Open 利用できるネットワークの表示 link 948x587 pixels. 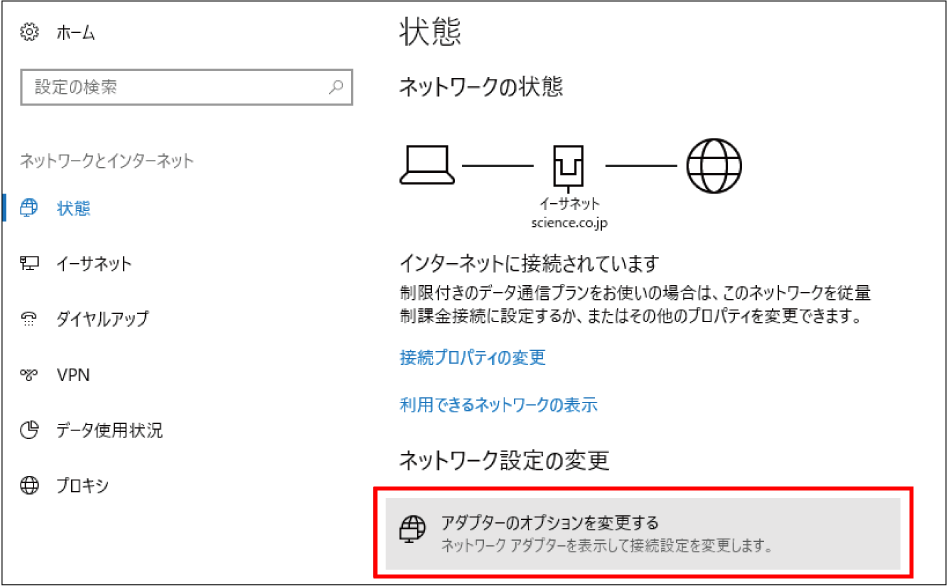pyautogui.click(x=497, y=404)
